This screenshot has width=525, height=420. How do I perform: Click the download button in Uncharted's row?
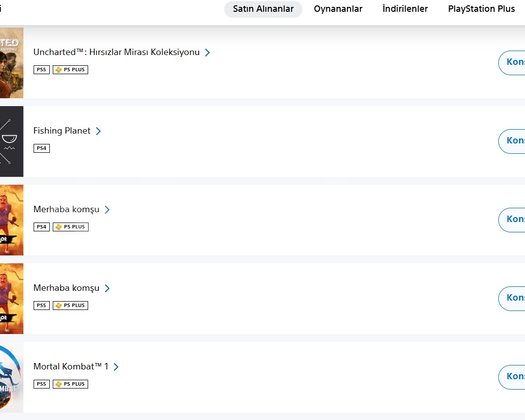click(512, 63)
